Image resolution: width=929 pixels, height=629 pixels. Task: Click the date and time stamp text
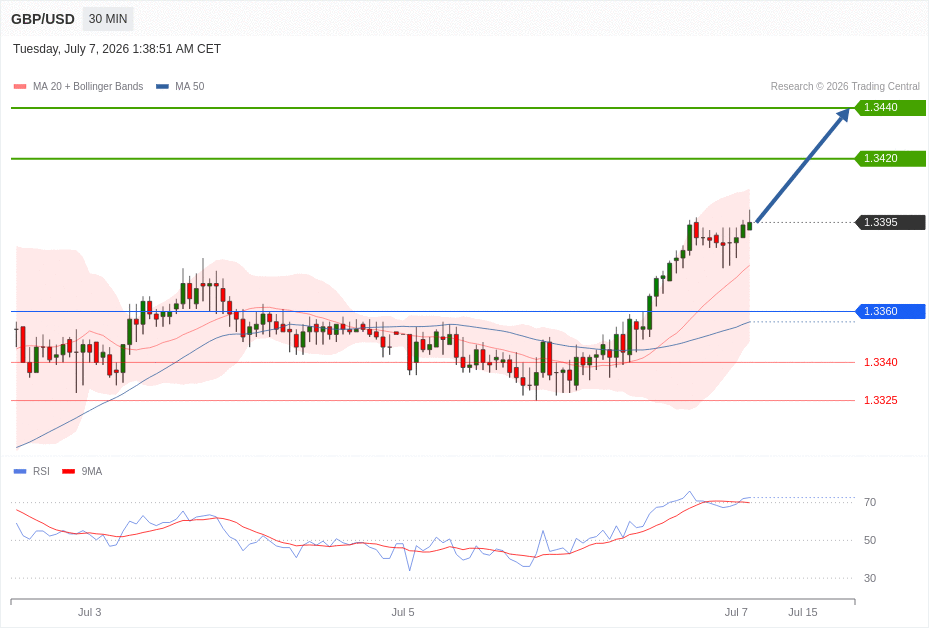[x=117, y=49]
